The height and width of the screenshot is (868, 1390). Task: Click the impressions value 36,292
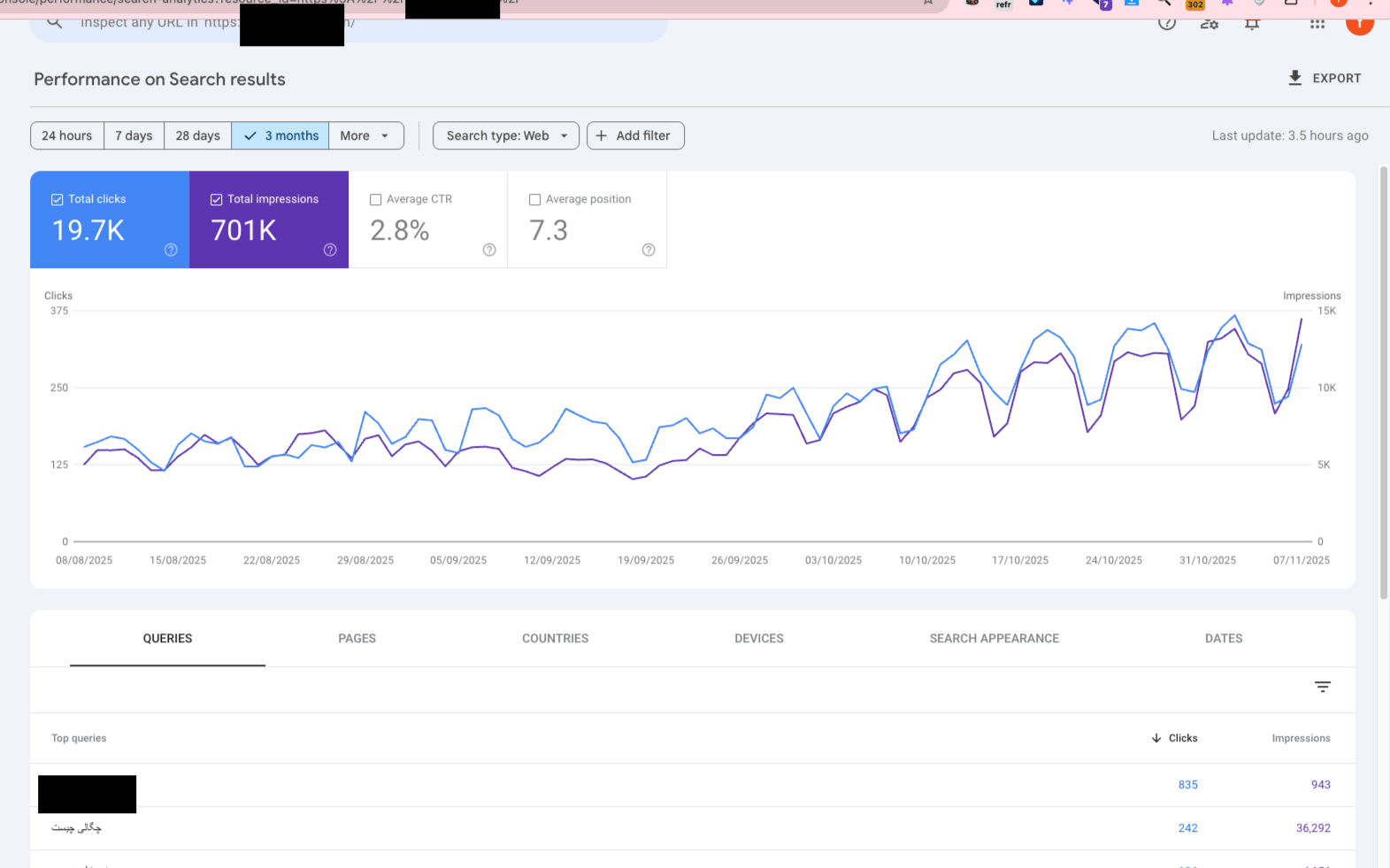coord(1313,828)
